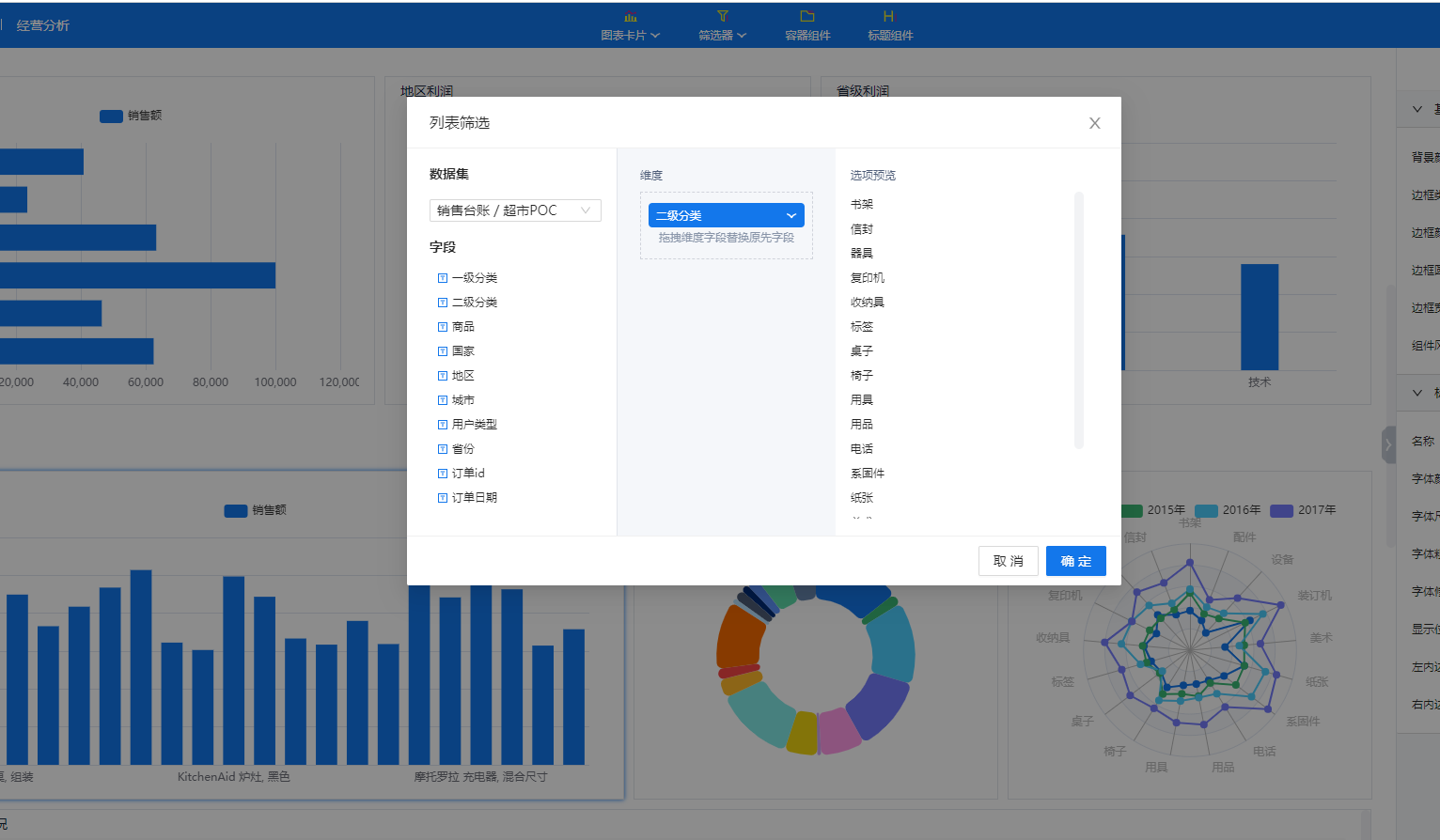Click the 信封 preview option
1440x840 pixels.
pyautogui.click(x=862, y=228)
